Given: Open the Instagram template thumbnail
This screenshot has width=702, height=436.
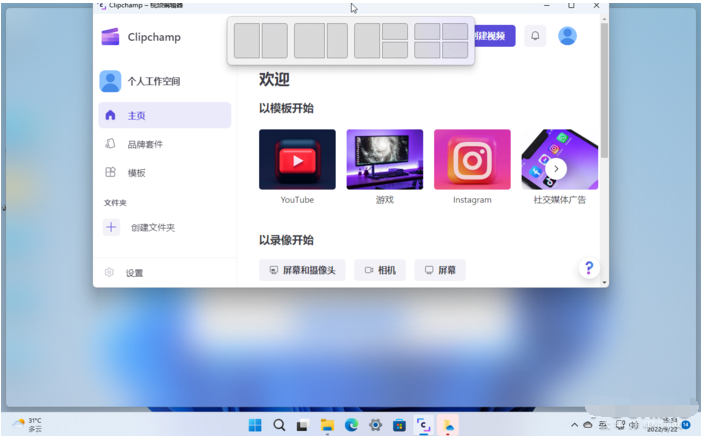Looking at the screenshot, I should [x=472, y=159].
